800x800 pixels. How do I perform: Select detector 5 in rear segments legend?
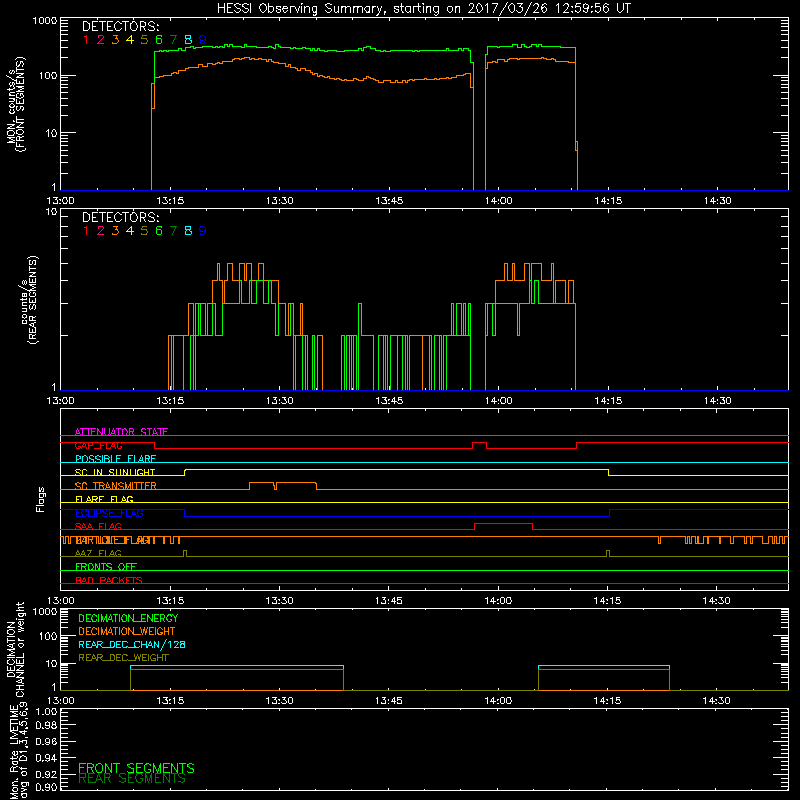click(144, 231)
